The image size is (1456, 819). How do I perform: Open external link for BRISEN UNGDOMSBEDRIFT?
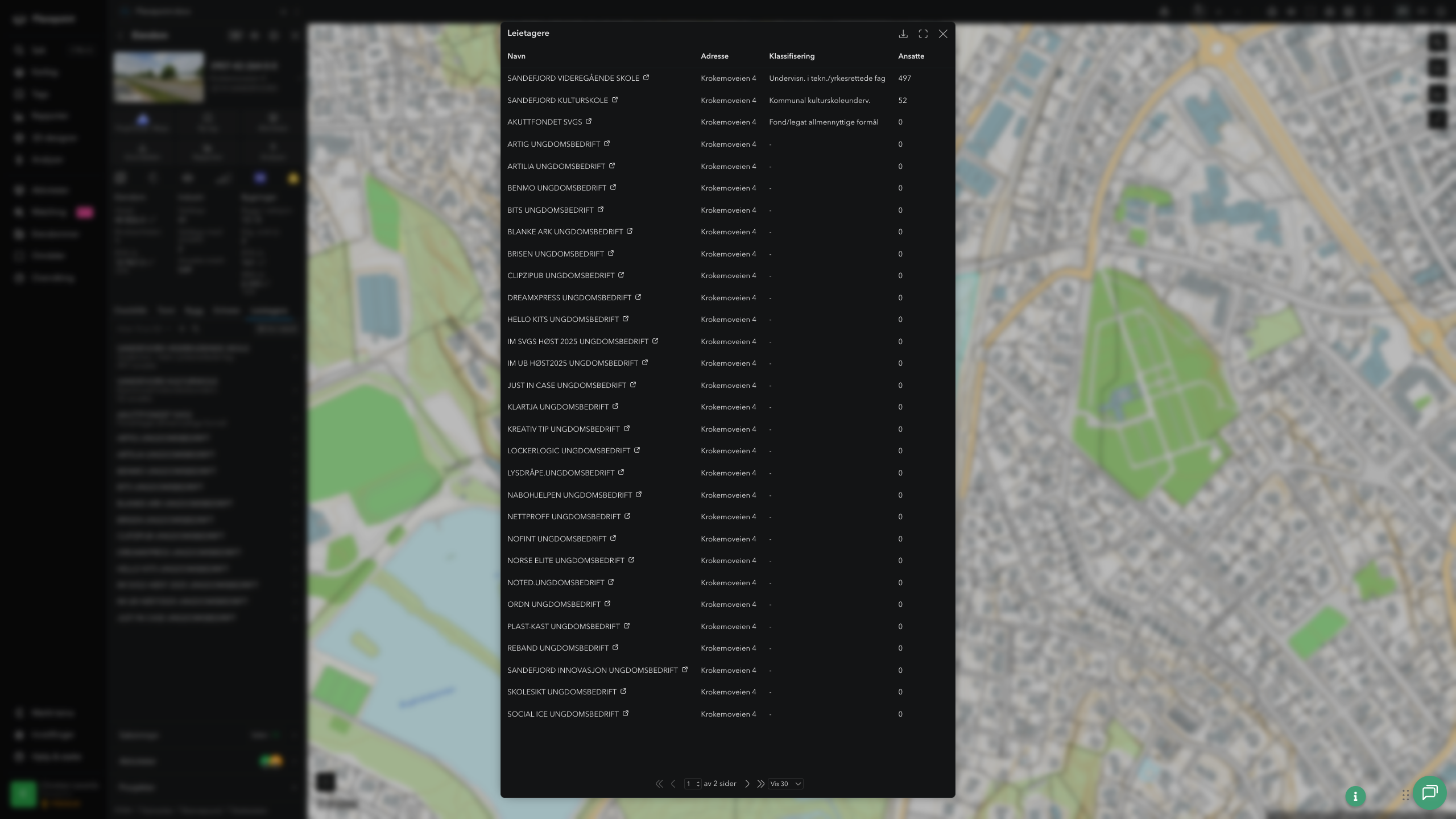tap(611, 254)
